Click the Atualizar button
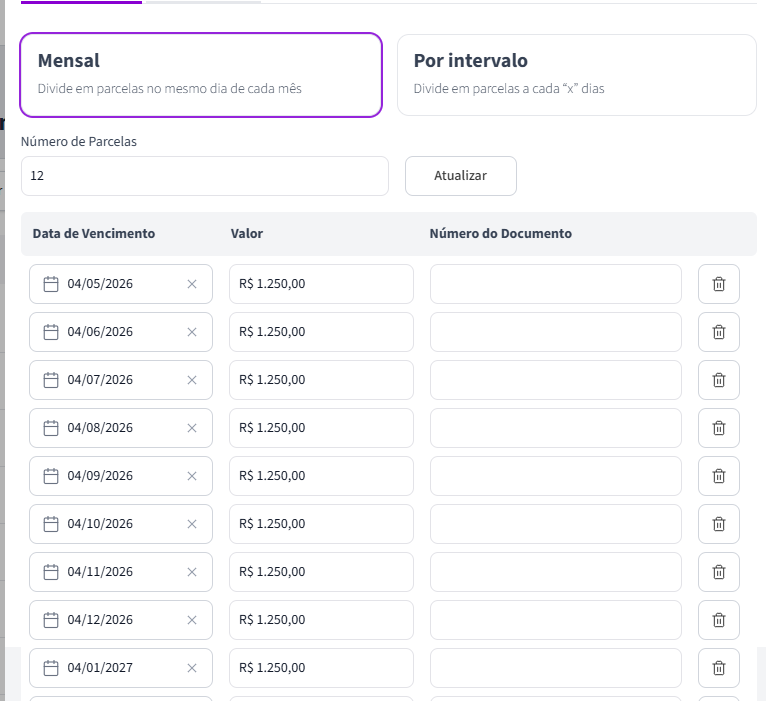This screenshot has height=701, width=766. tap(461, 176)
